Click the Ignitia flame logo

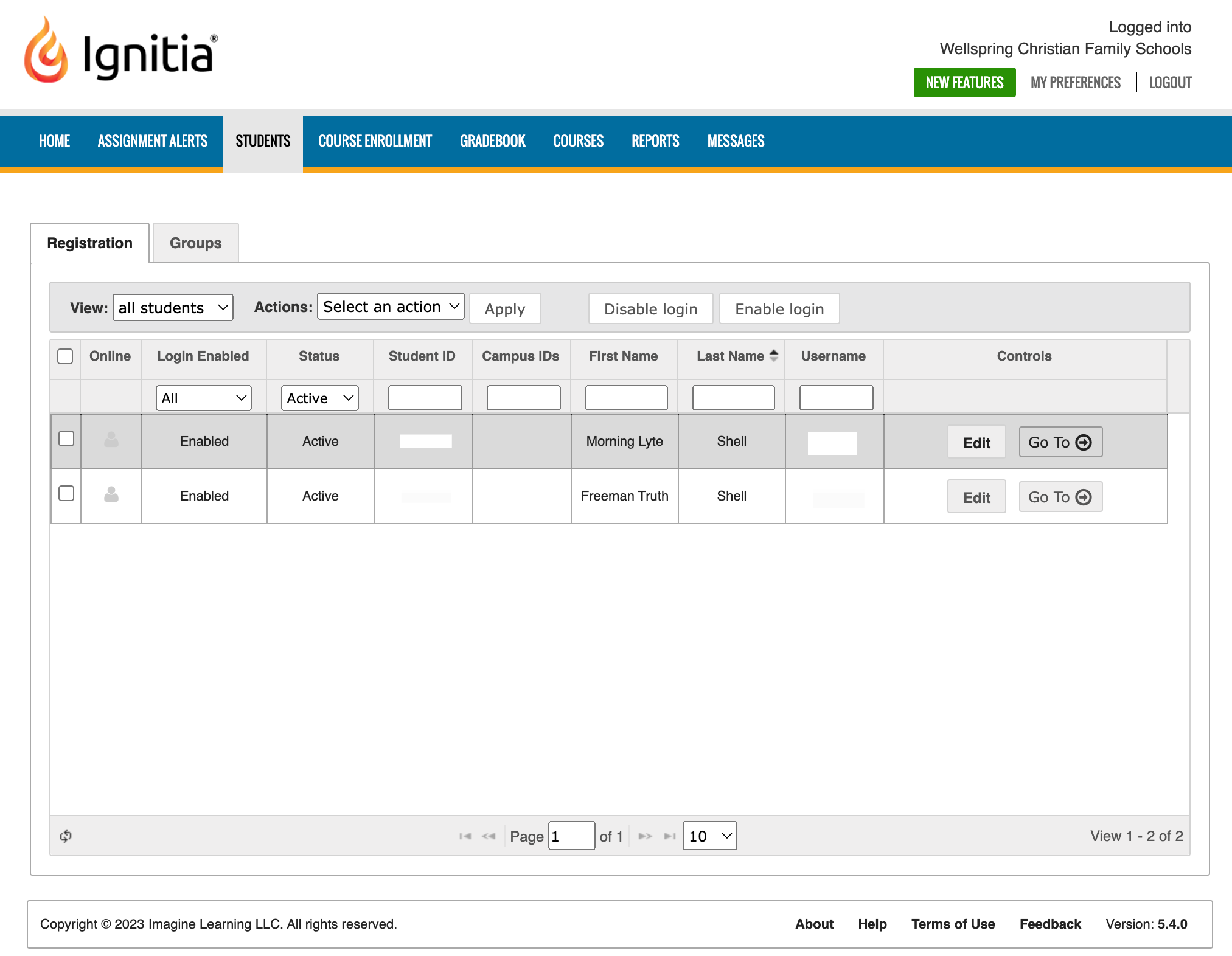46,50
